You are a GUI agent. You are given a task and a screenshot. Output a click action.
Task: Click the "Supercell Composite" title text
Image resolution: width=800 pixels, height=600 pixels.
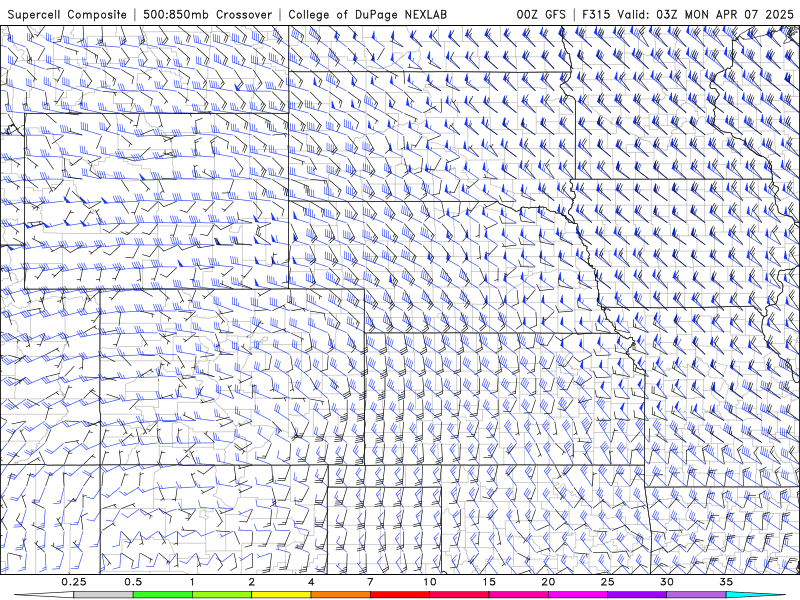pyautogui.click(x=67, y=15)
